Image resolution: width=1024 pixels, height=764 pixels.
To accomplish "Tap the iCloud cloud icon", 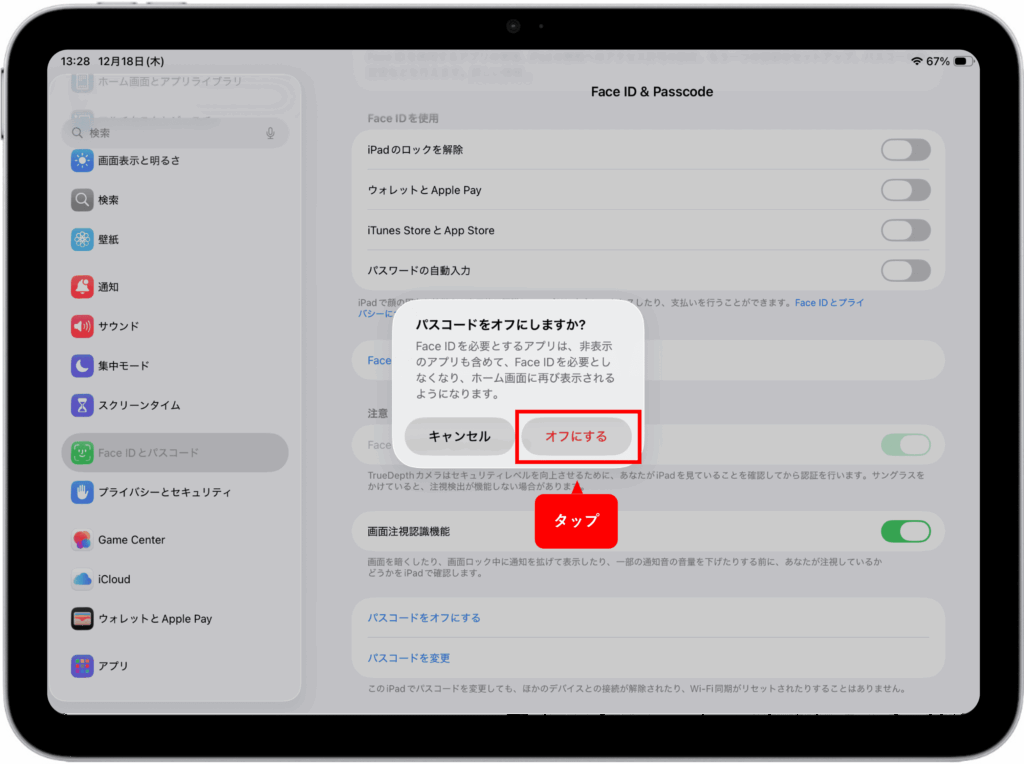I will coord(82,579).
